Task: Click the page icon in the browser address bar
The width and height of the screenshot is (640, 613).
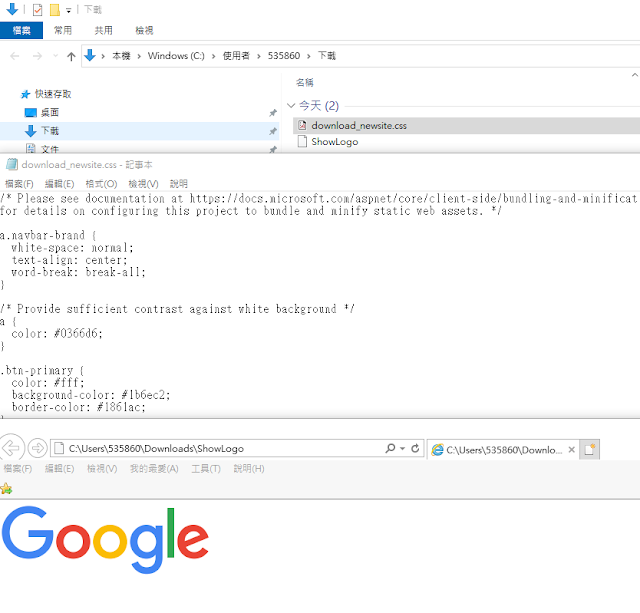Action: click(x=59, y=449)
